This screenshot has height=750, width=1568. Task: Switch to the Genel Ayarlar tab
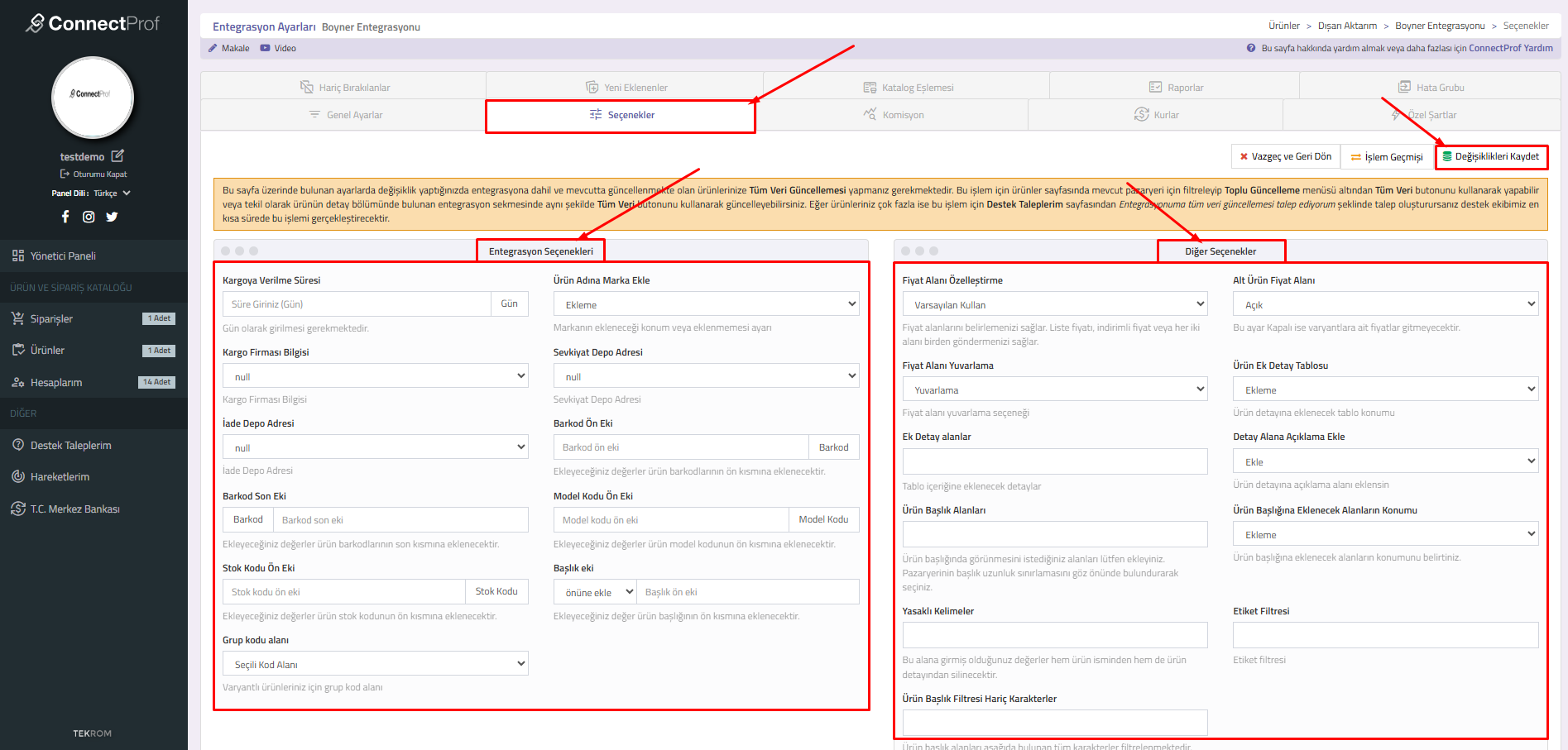pyautogui.click(x=344, y=115)
